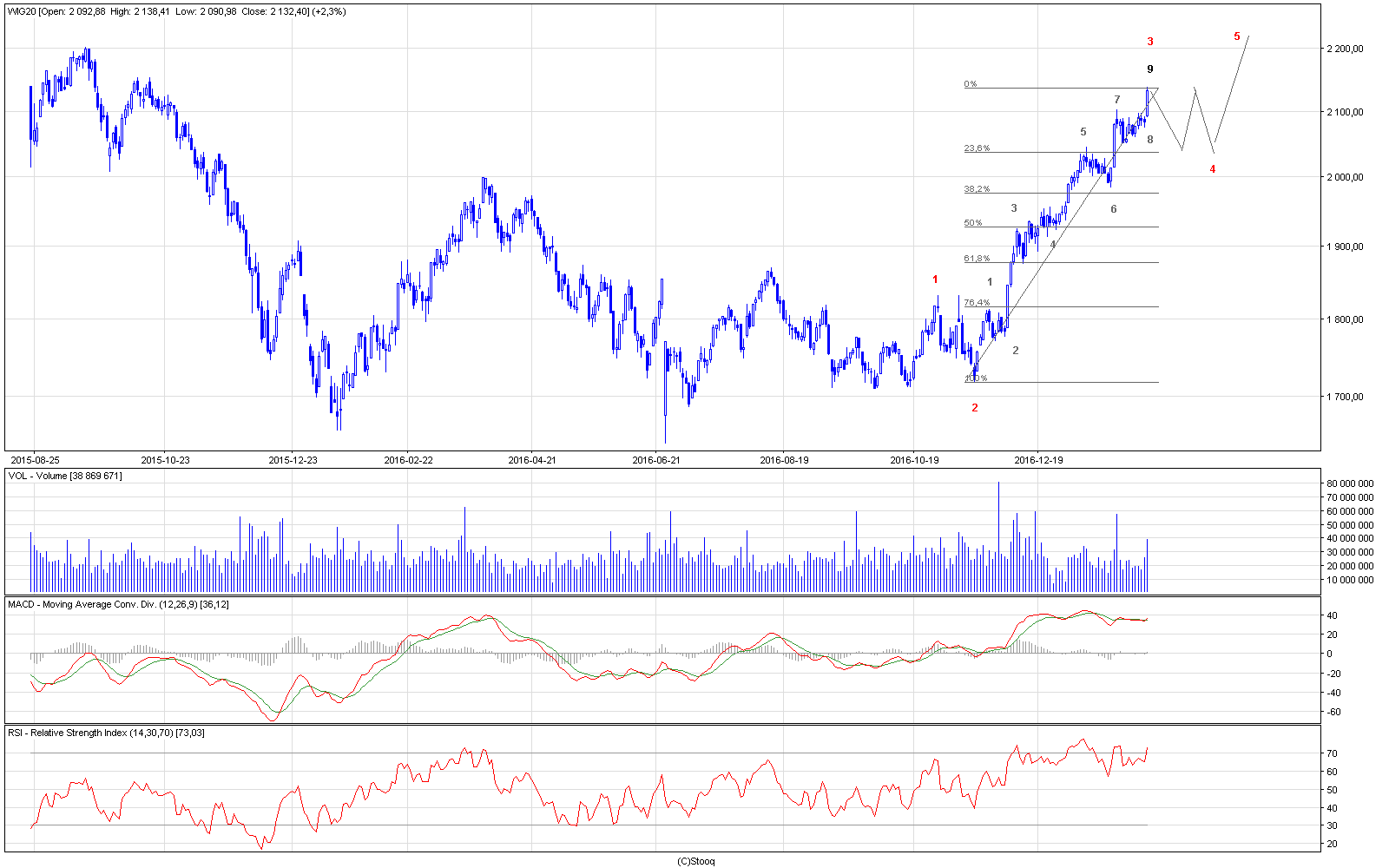Click the 30 label on RSI axis
Screen dimensions: 1389x868
1333,825
